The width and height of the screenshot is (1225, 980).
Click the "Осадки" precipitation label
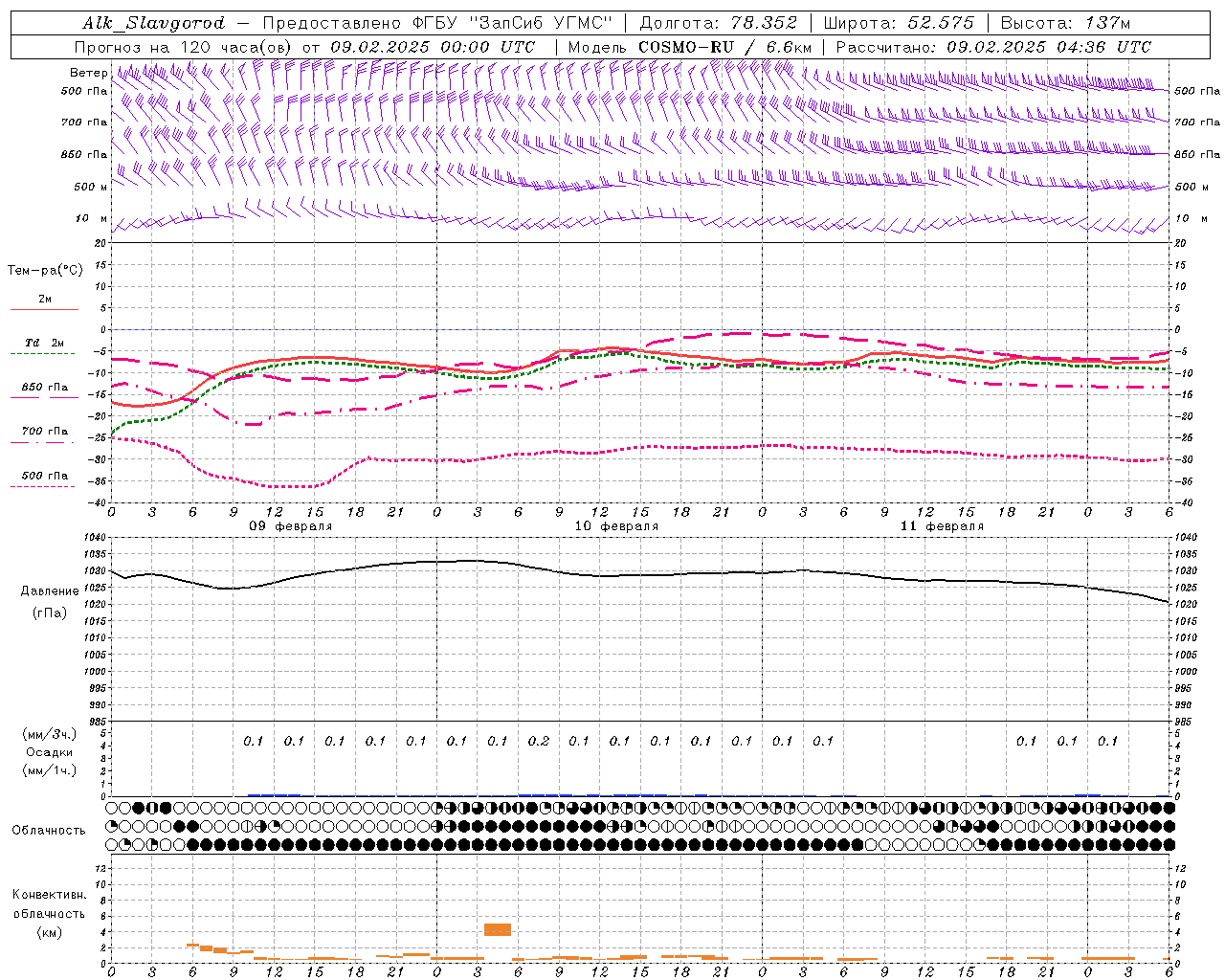pyautogui.click(x=50, y=752)
